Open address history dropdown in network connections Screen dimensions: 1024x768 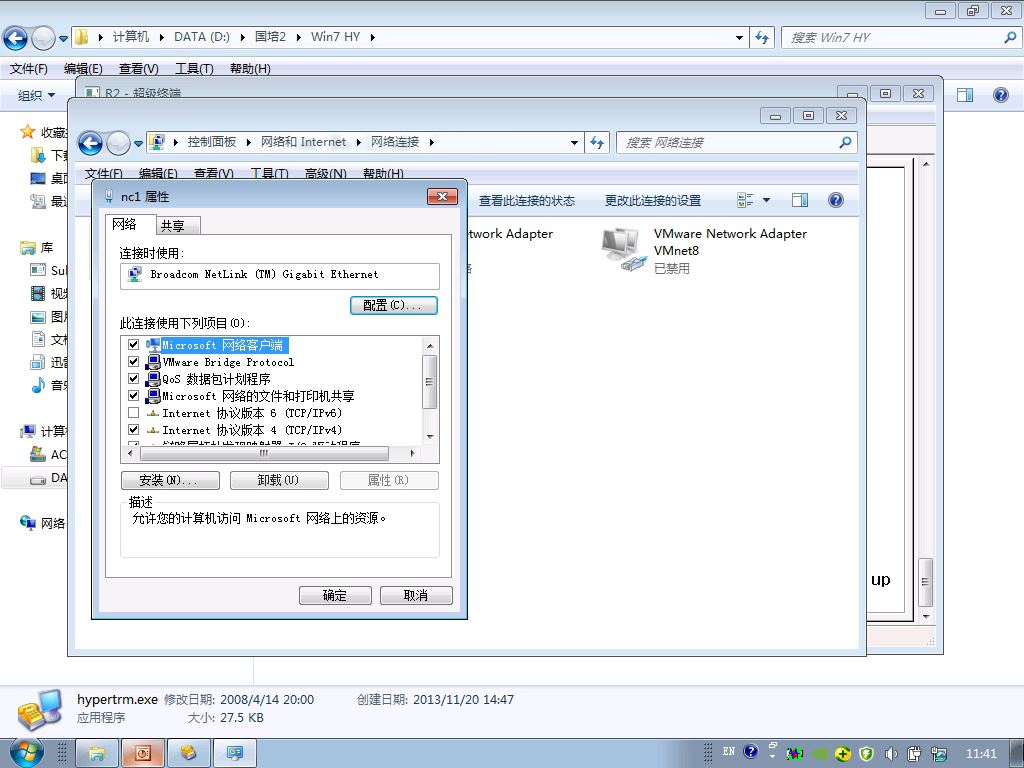point(574,142)
